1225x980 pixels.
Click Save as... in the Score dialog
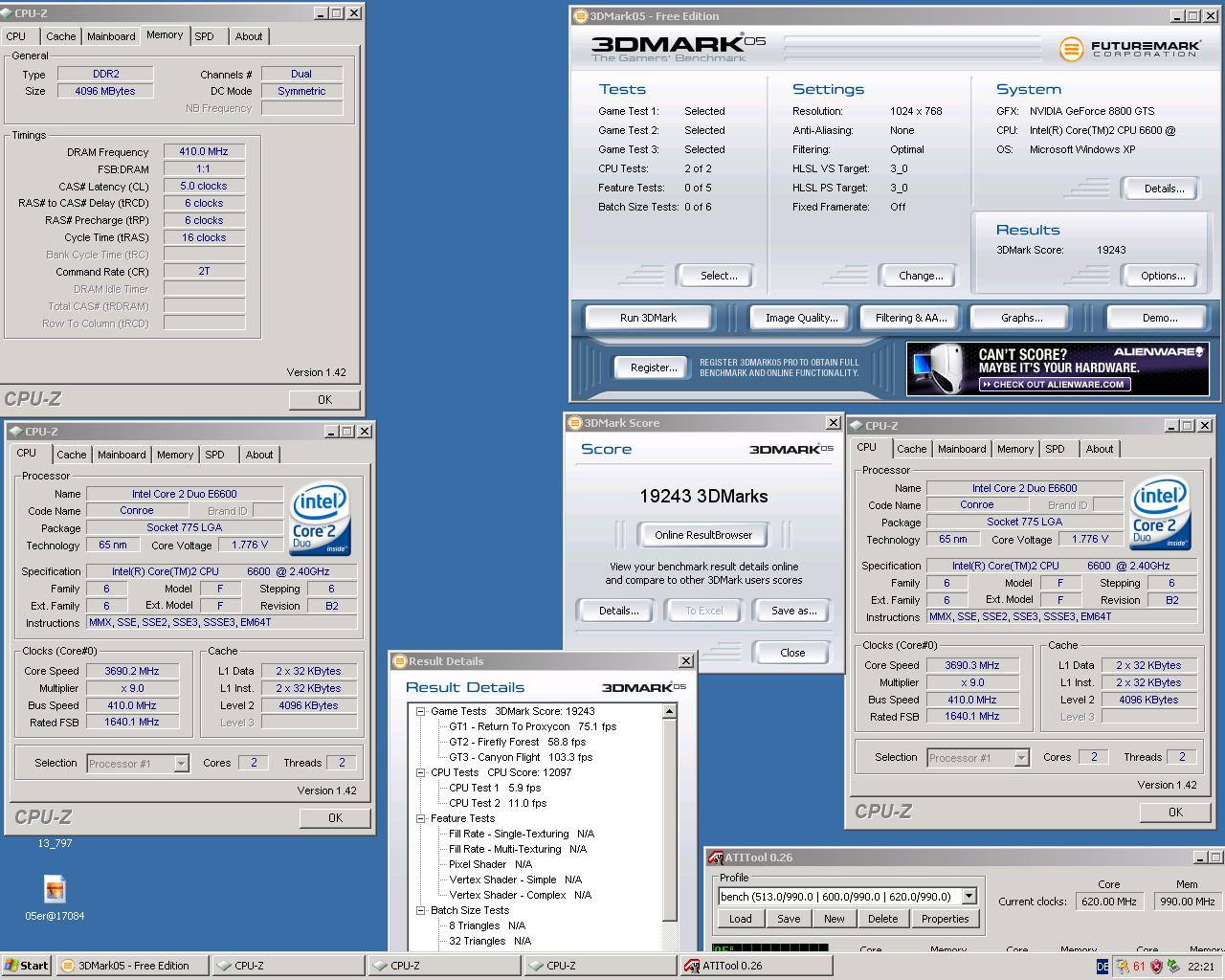[x=793, y=611]
